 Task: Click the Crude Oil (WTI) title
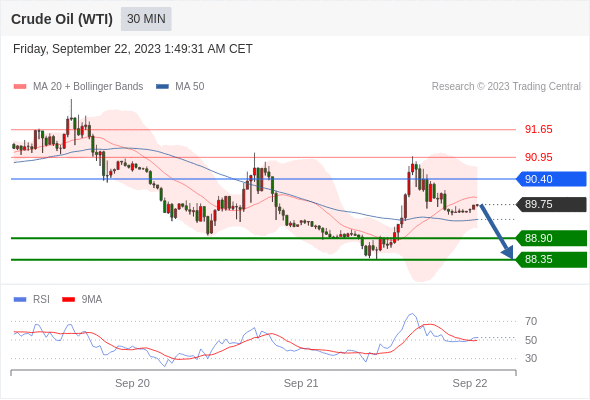62,19
